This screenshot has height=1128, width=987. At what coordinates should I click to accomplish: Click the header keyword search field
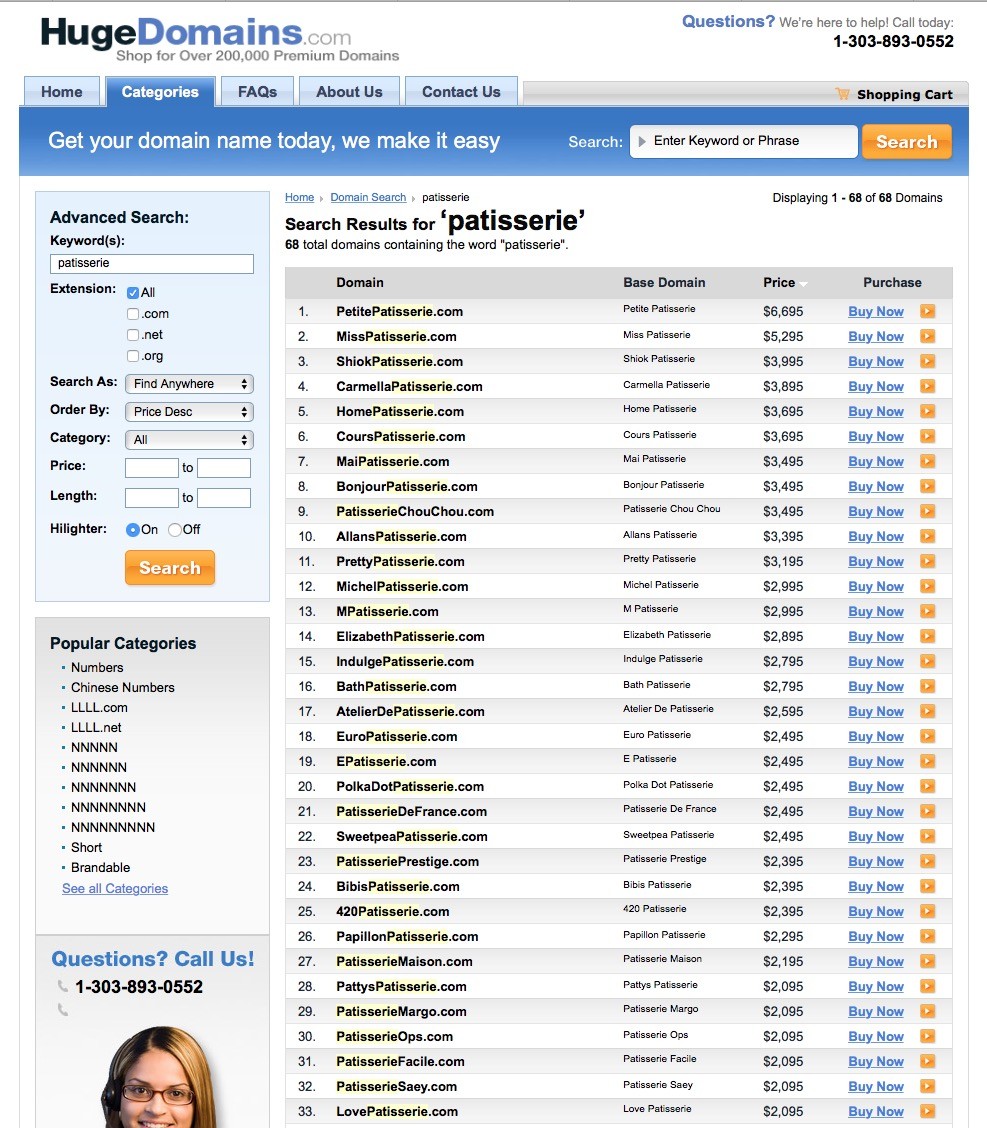pos(744,141)
